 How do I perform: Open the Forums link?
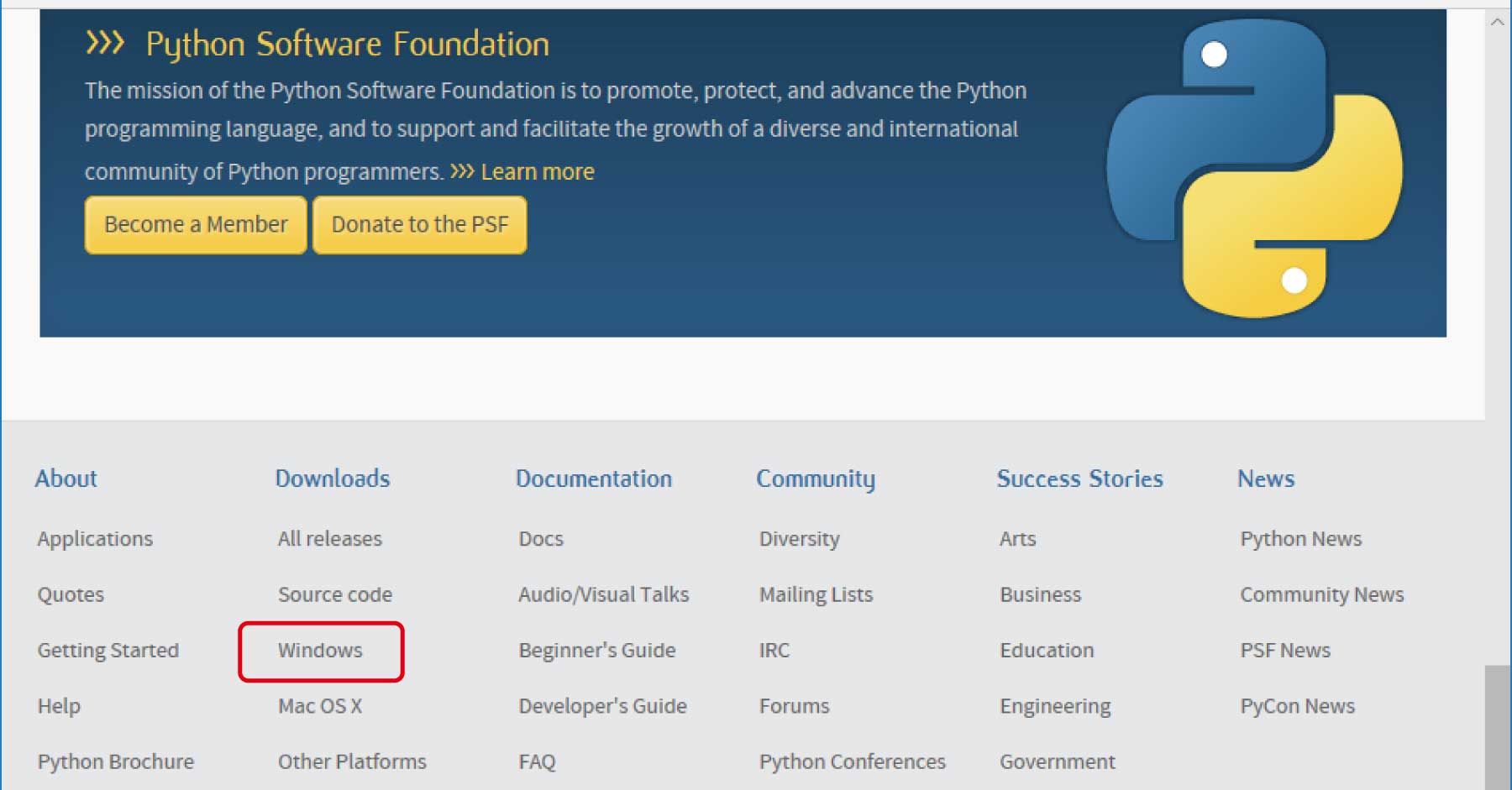795,706
